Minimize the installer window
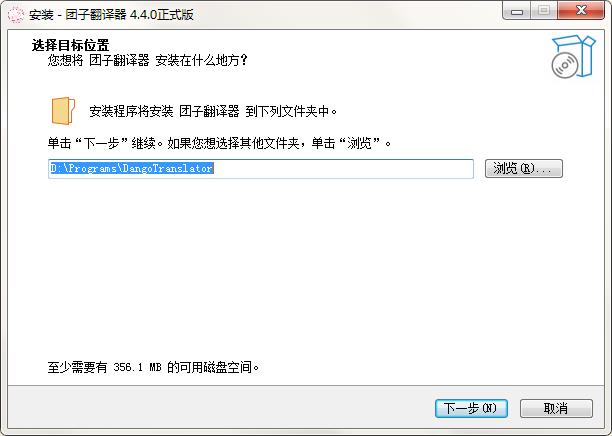The height and width of the screenshot is (436, 612). point(517,12)
